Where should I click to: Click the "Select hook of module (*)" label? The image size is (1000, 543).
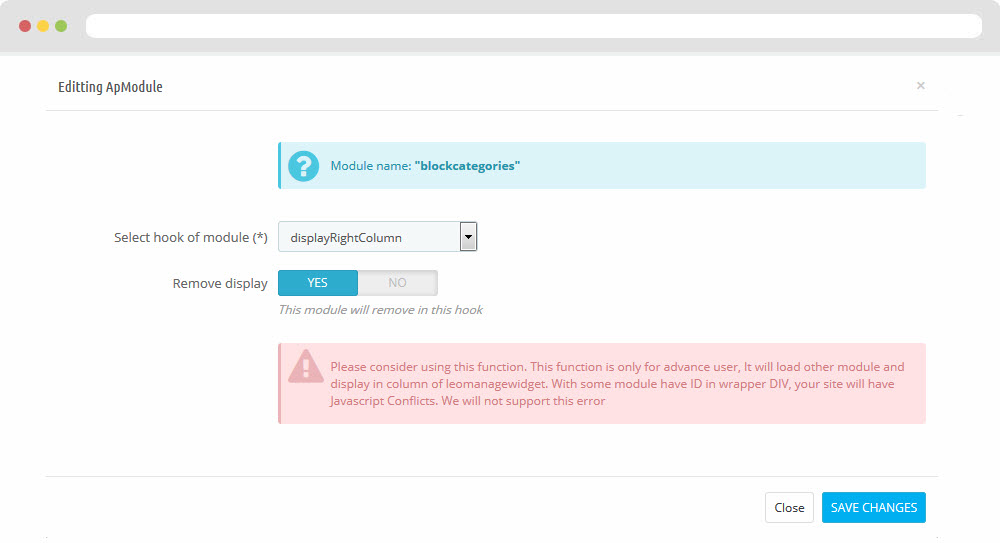click(x=191, y=238)
